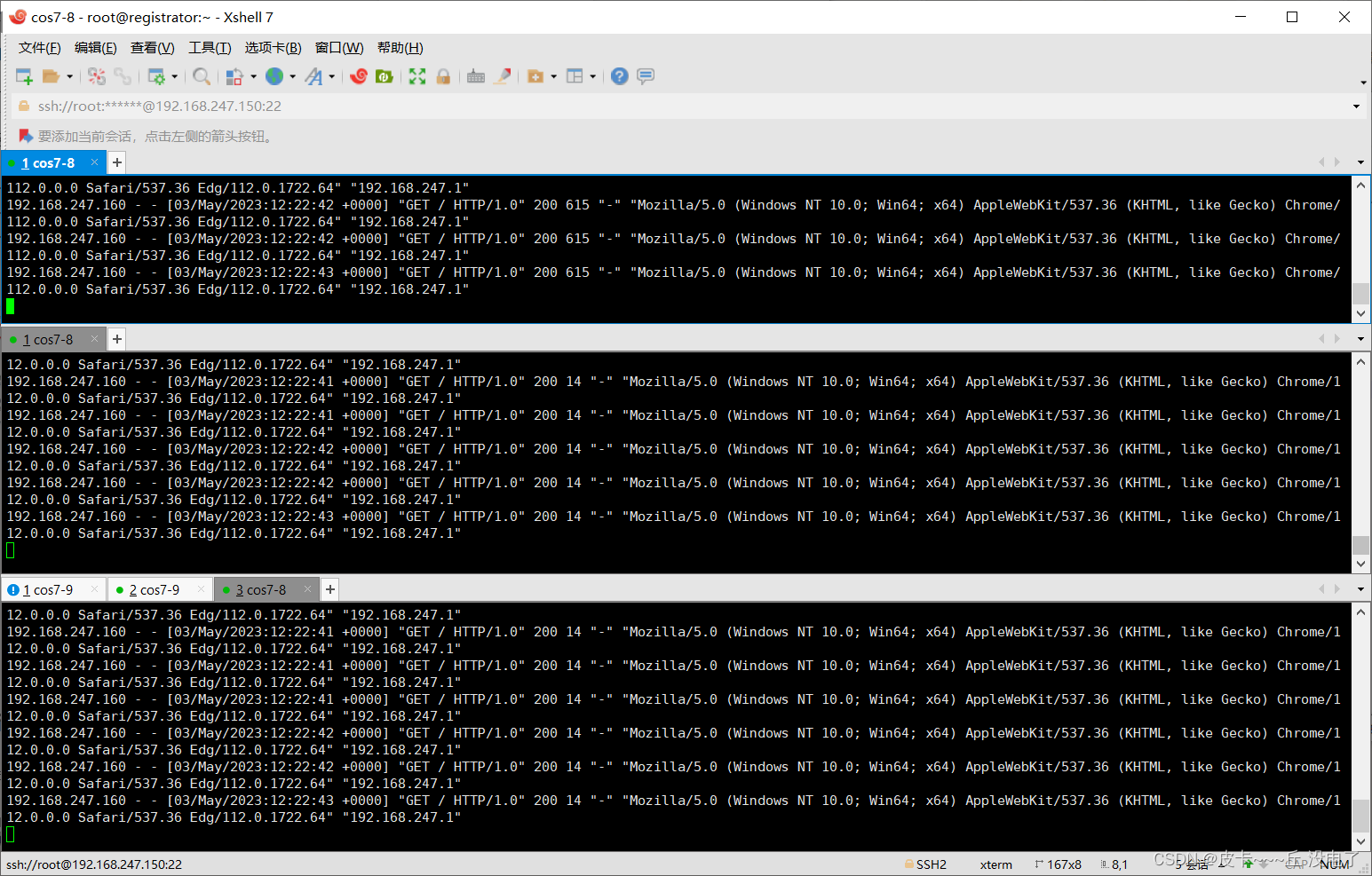Viewport: 1372px width, 876px height.
Task: Click the new file transfer folder icon
Action: coord(535,76)
